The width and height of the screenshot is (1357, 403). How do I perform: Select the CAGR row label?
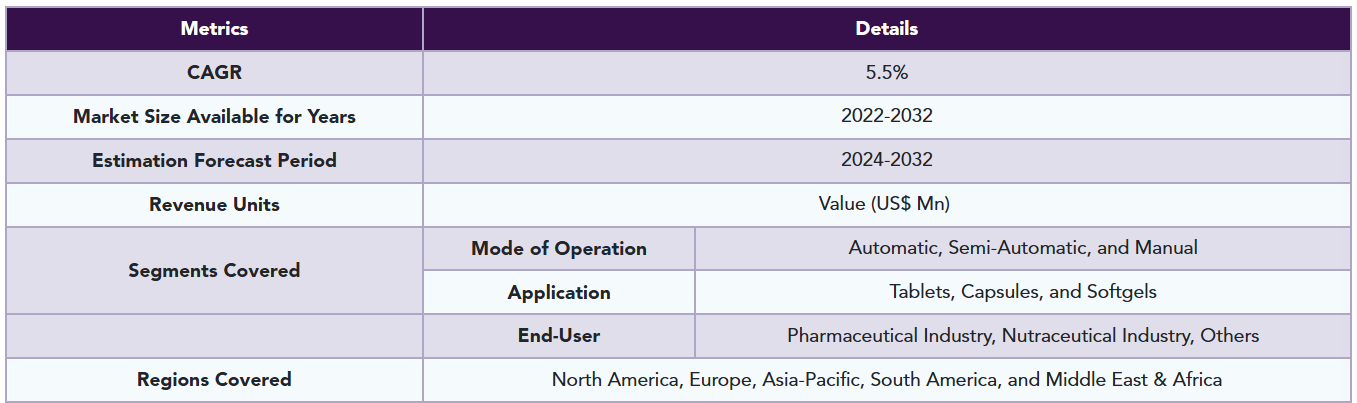[214, 73]
